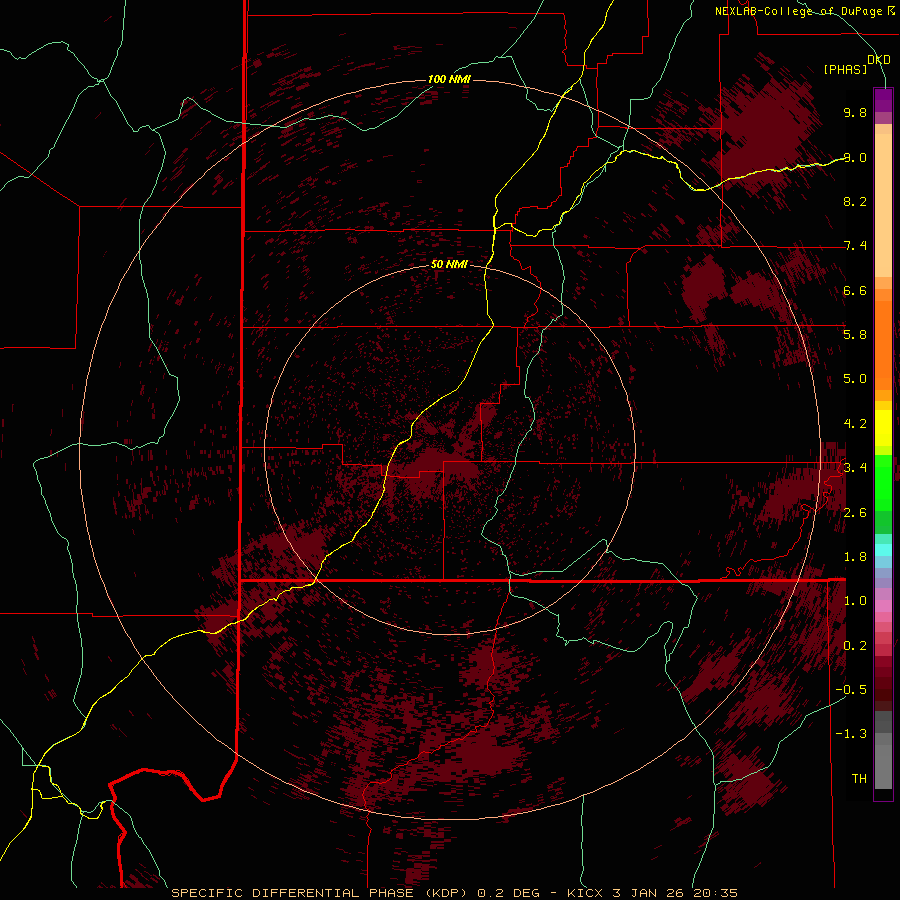The height and width of the screenshot is (900, 900).
Task: Pick the purple band atop the color scale
Action: (x=883, y=100)
